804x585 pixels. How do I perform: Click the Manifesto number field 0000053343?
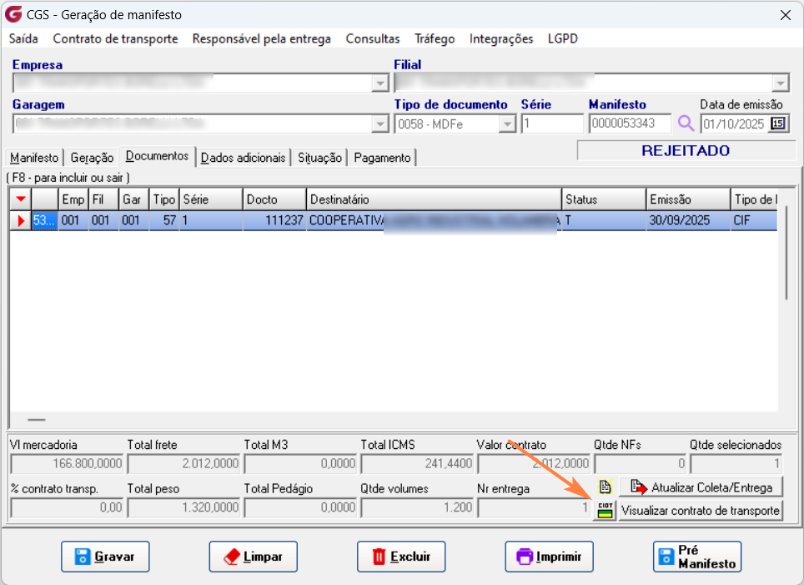tap(630, 124)
